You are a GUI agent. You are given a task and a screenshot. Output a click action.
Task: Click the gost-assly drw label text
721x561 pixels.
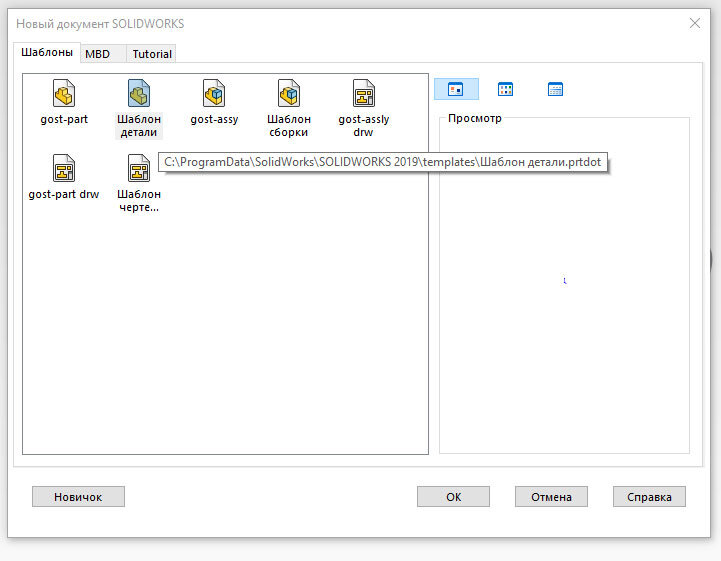click(364, 126)
